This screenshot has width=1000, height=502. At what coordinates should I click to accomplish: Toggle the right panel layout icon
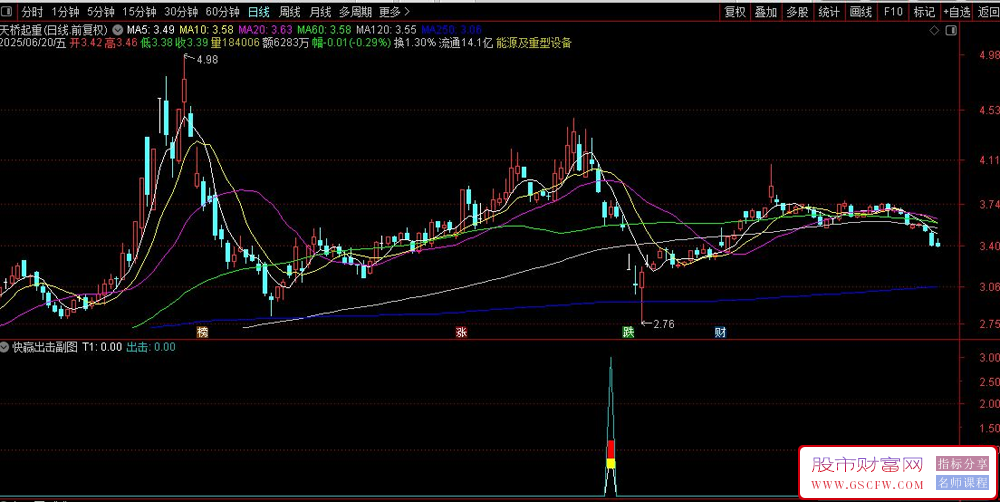point(951,30)
